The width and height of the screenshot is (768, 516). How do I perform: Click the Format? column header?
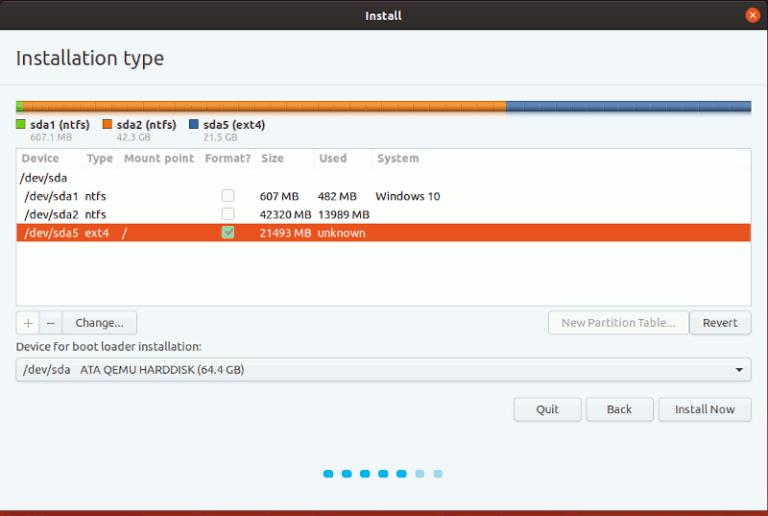pyautogui.click(x=228, y=158)
